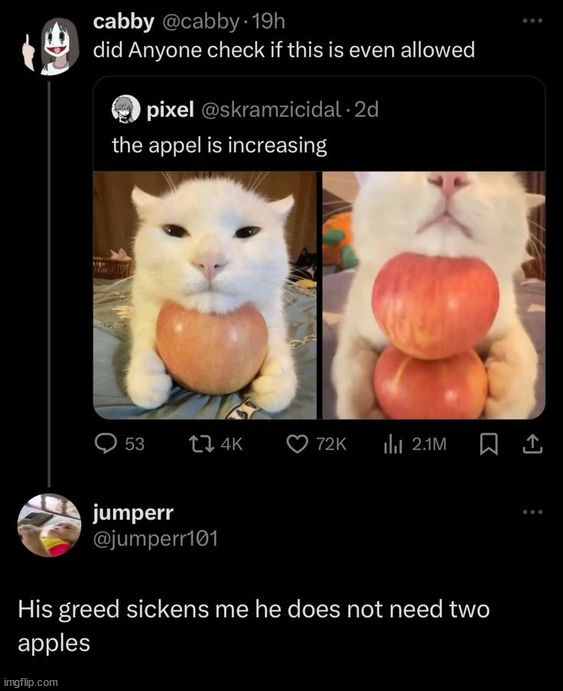This screenshot has height=691, width=563.
Task: Click the reply speech bubble icon
Action: 106,443
